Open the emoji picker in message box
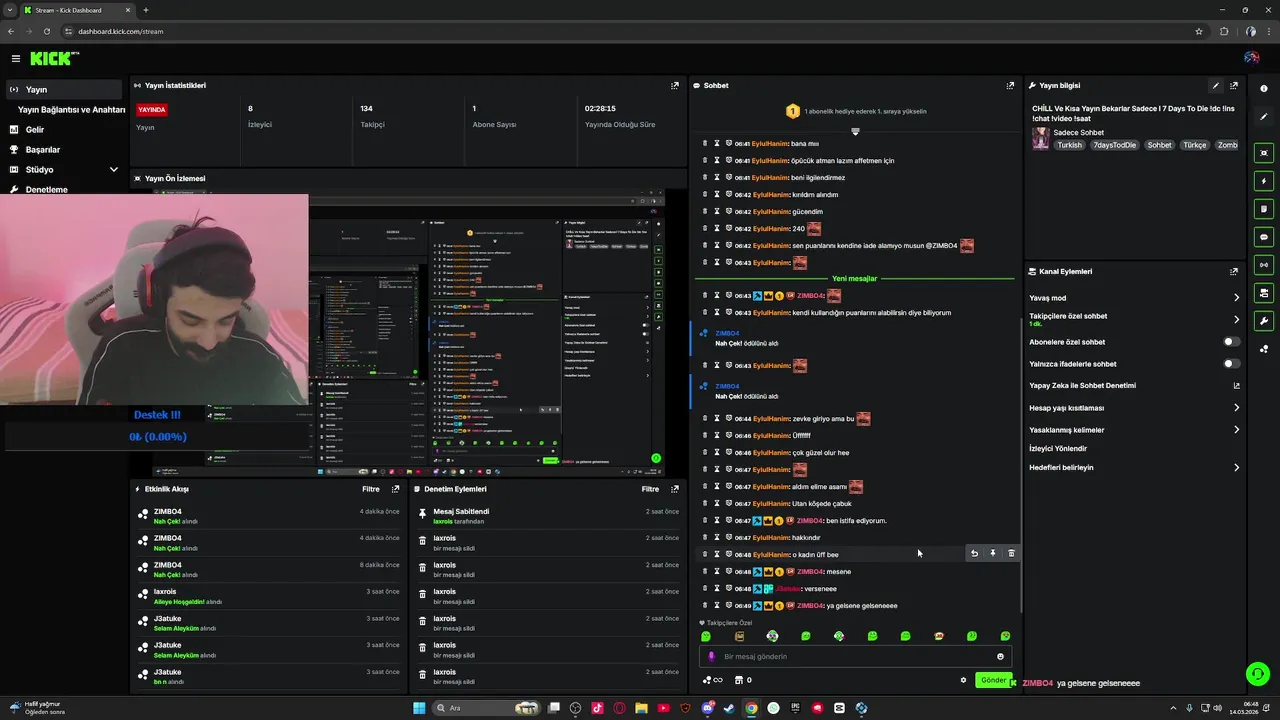This screenshot has height=720, width=1280. coord(1000,657)
